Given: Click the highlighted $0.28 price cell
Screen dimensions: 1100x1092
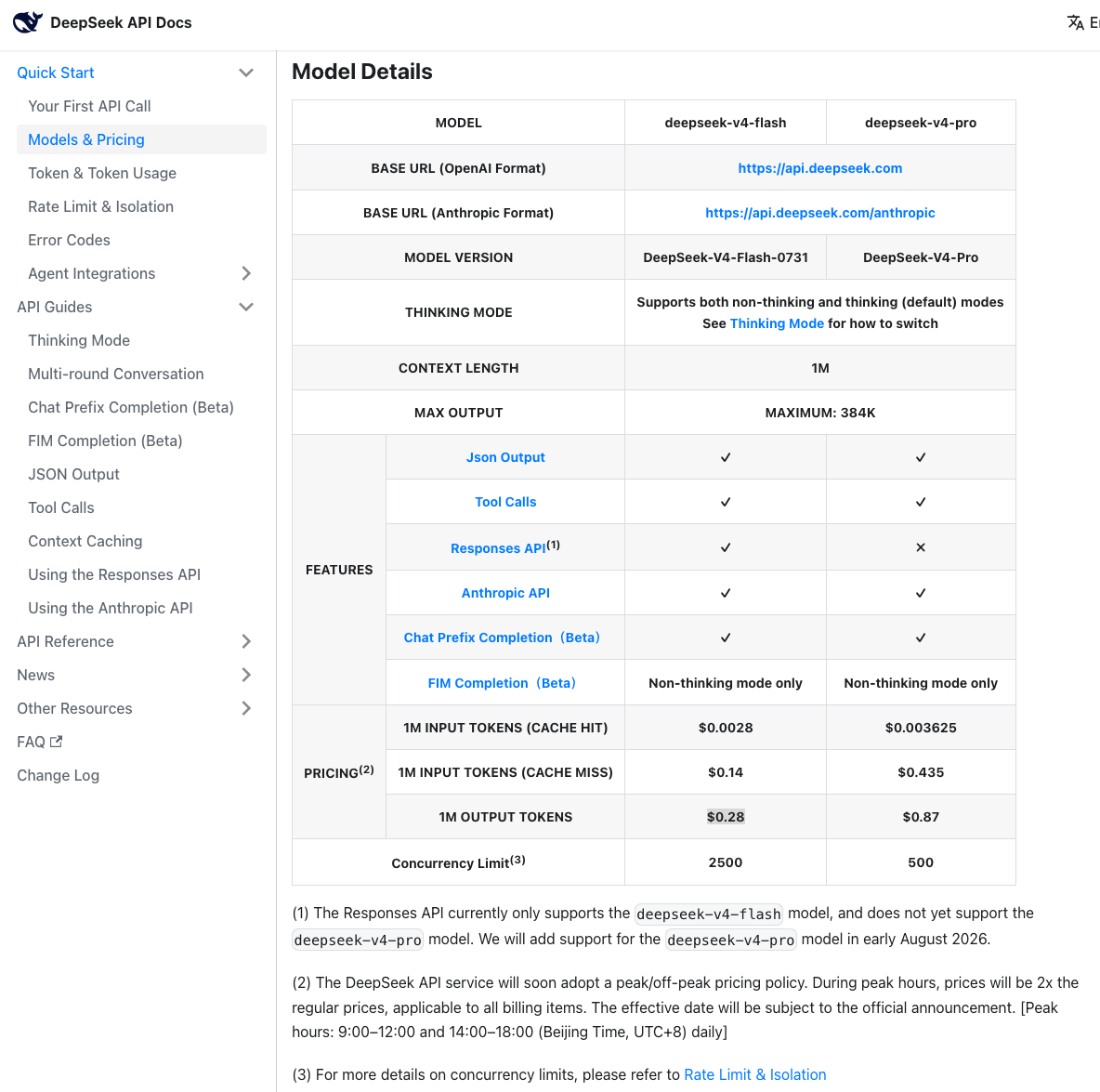Looking at the screenshot, I should (726, 817).
